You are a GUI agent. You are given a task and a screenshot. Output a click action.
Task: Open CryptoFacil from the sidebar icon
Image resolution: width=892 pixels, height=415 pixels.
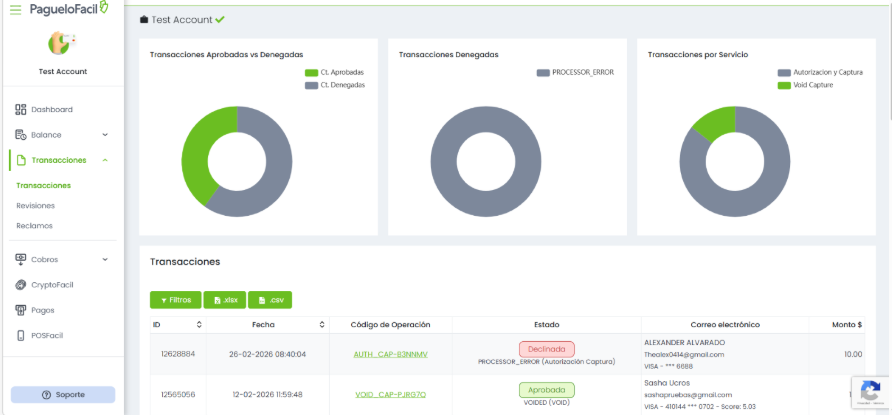[21, 284]
